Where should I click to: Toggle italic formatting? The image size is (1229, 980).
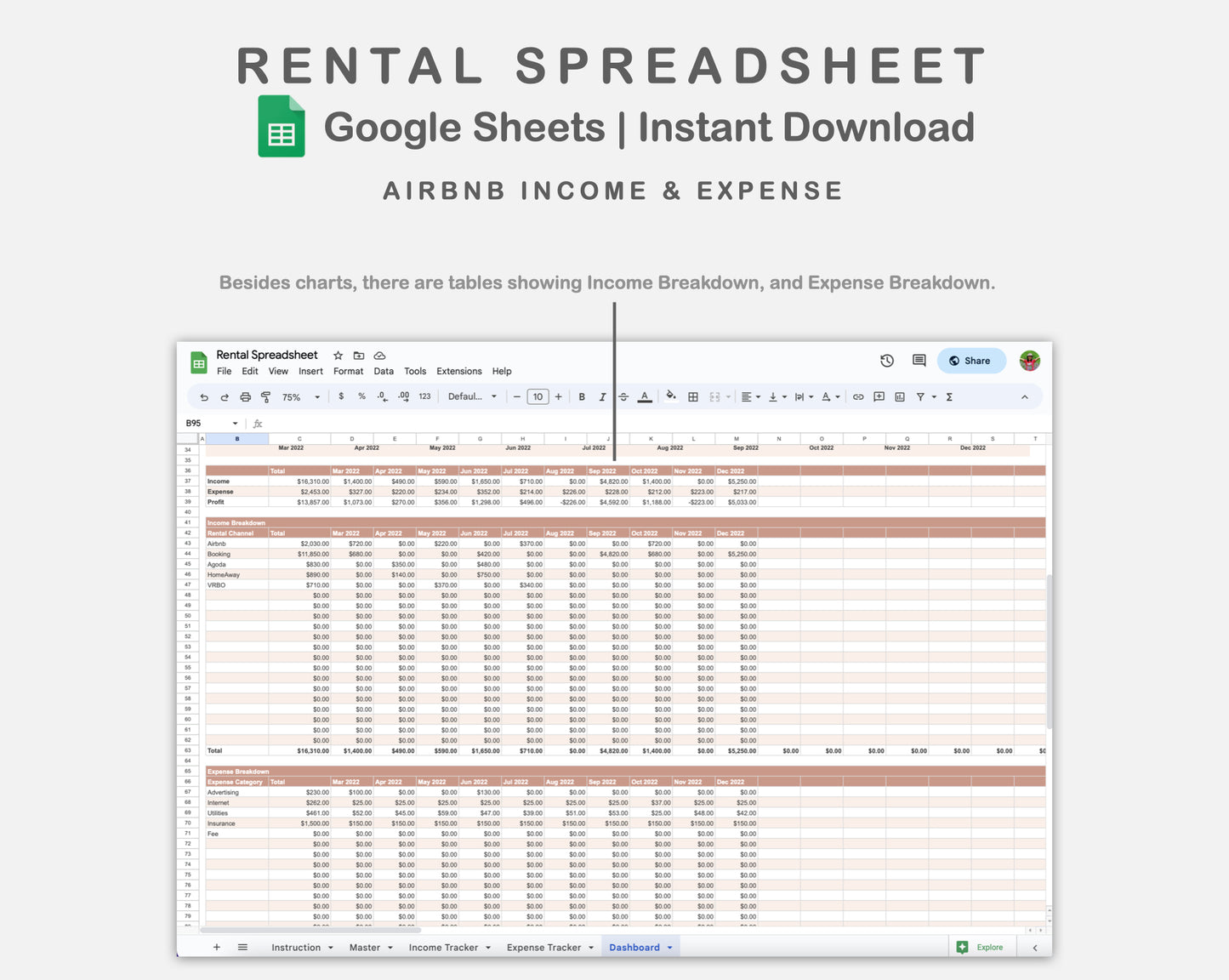coord(602,396)
